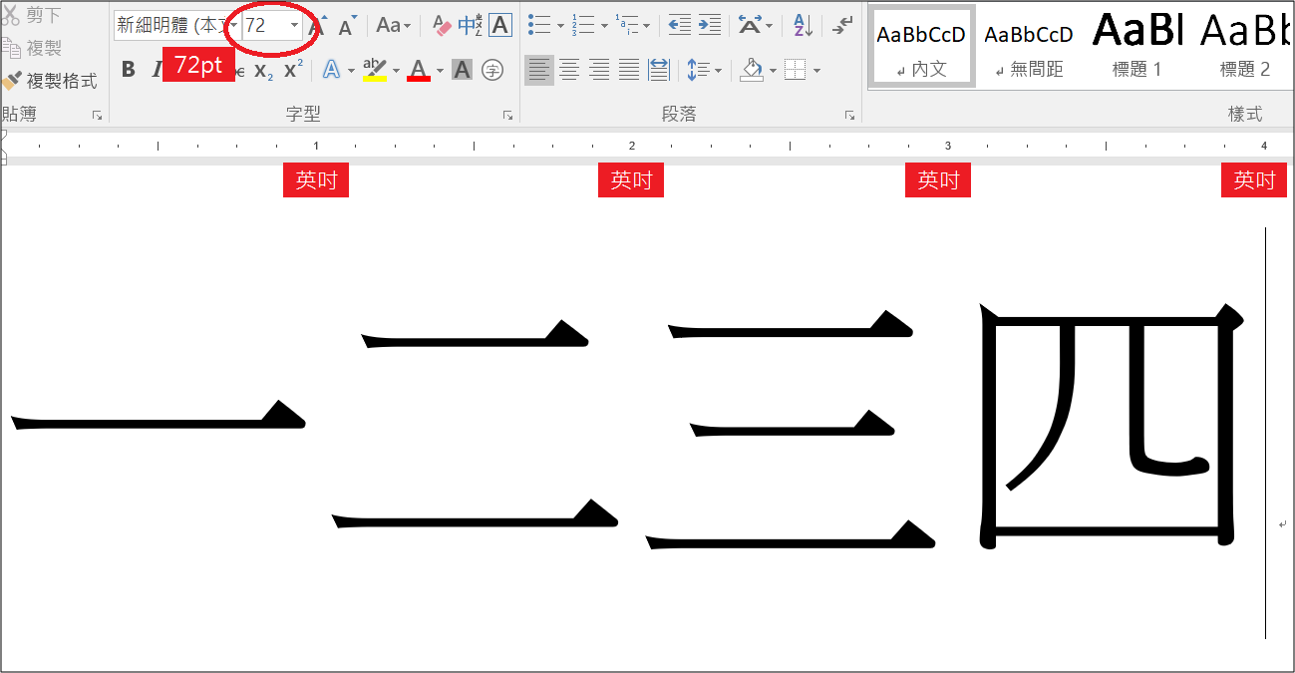1295x673 pixels.
Task: Apply paragraph shading paint bucket
Action: tap(752, 70)
